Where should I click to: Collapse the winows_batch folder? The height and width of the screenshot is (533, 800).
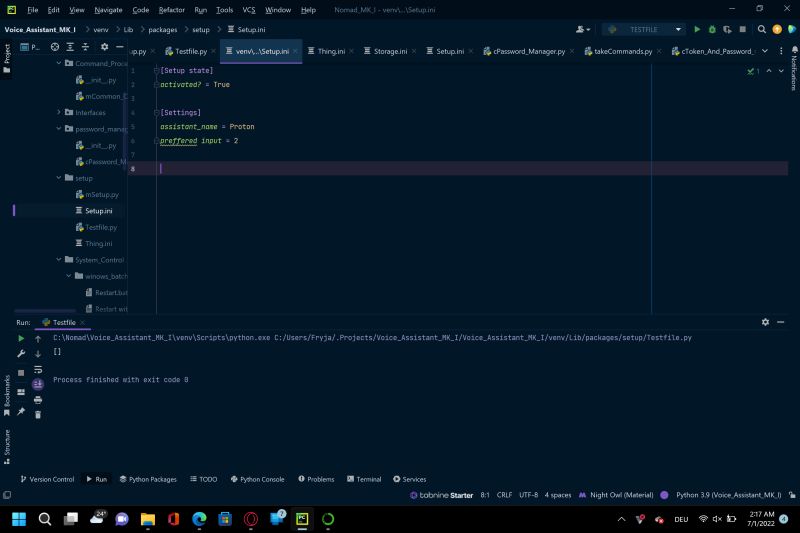coord(68,276)
